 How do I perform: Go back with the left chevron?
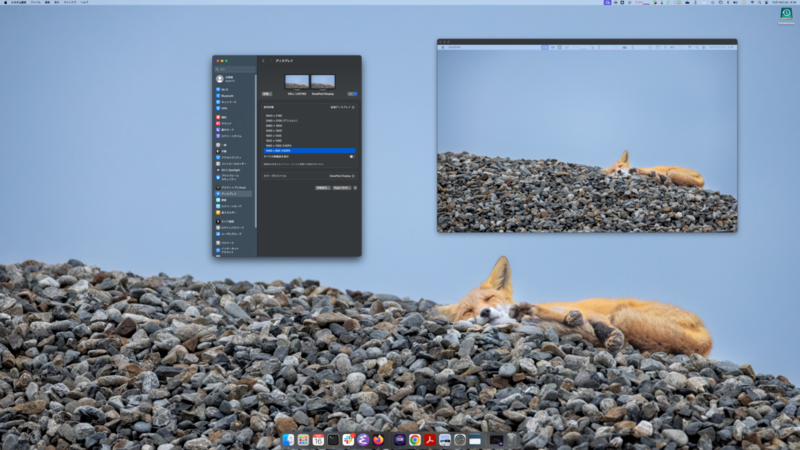tap(263, 61)
